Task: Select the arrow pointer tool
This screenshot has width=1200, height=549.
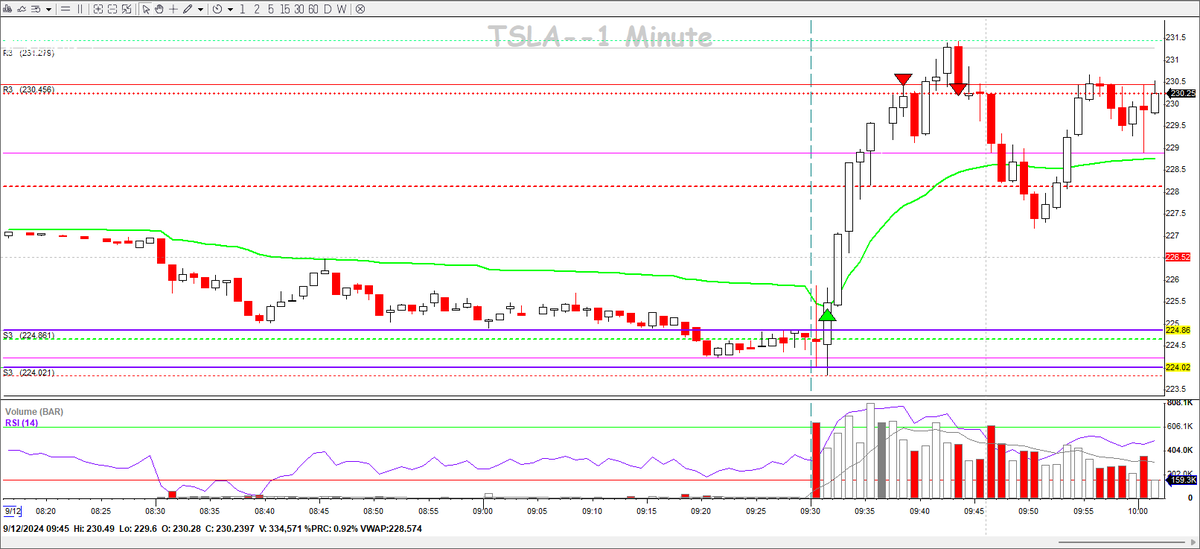Action: [x=146, y=9]
